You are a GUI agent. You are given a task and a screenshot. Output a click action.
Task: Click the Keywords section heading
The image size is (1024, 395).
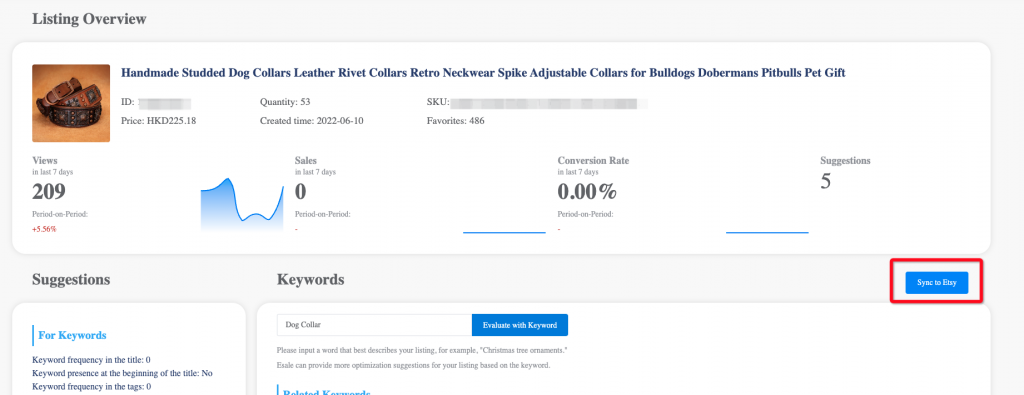311,279
